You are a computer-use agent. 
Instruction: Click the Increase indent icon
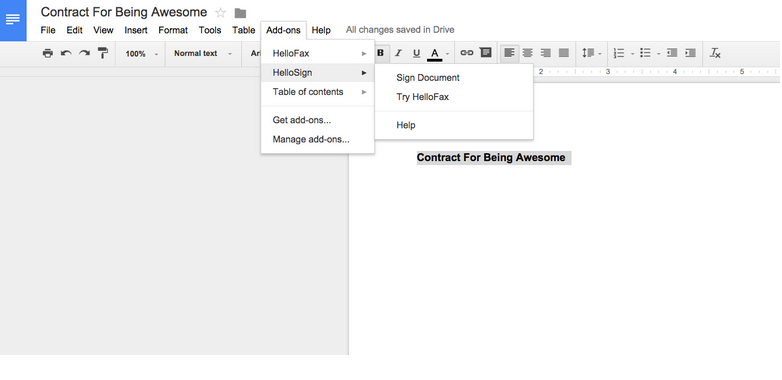(x=690, y=53)
